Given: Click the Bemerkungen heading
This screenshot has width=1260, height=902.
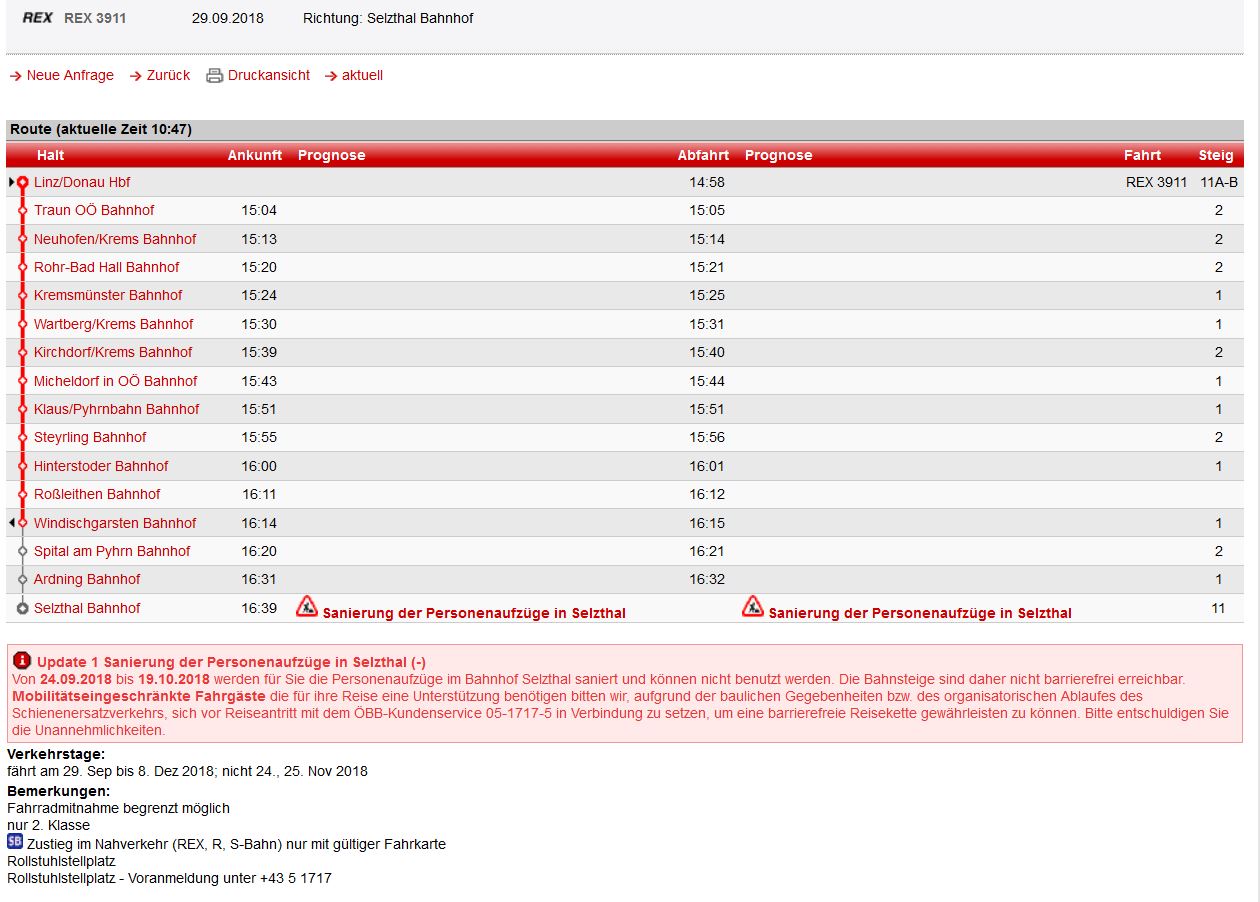Looking at the screenshot, I should click(x=59, y=791).
